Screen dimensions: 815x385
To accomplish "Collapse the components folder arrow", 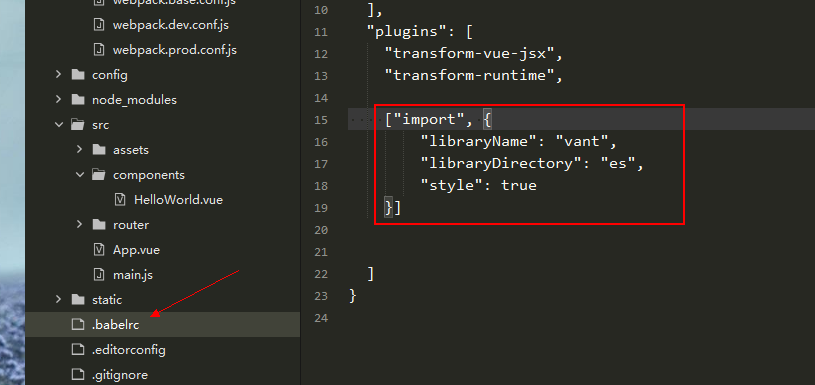I will [x=80, y=175].
